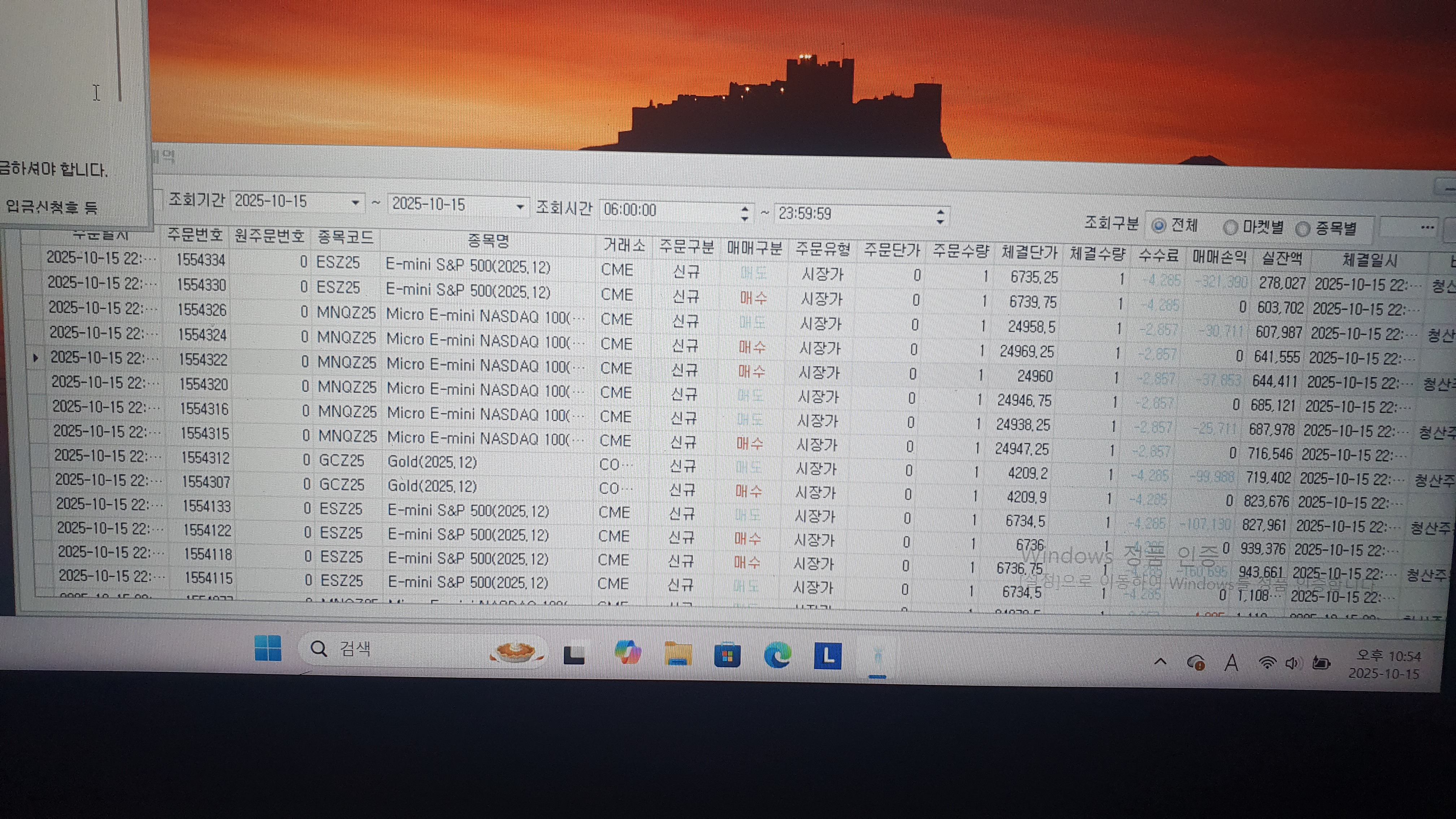This screenshot has height=819, width=1456.
Task: Click the executed price 6739.75 cell
Action: pos(1033,302)
